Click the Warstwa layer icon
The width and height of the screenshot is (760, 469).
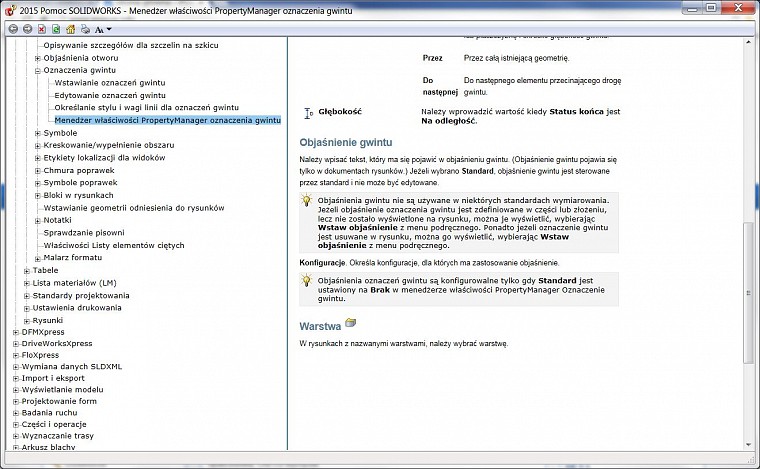350,323
